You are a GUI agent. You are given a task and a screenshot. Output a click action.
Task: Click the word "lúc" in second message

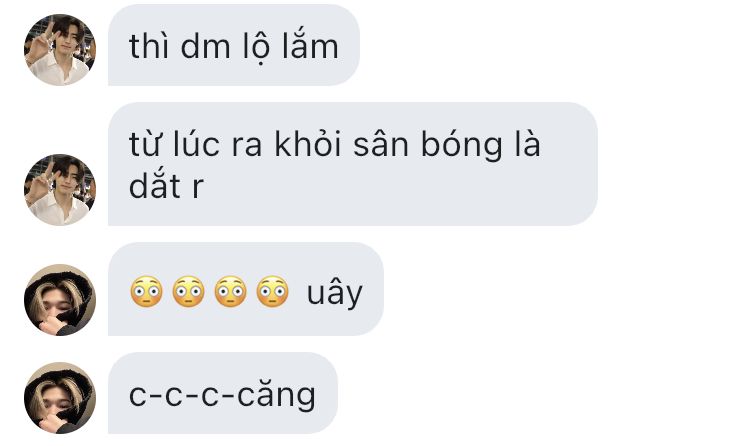tap(196, 143)
